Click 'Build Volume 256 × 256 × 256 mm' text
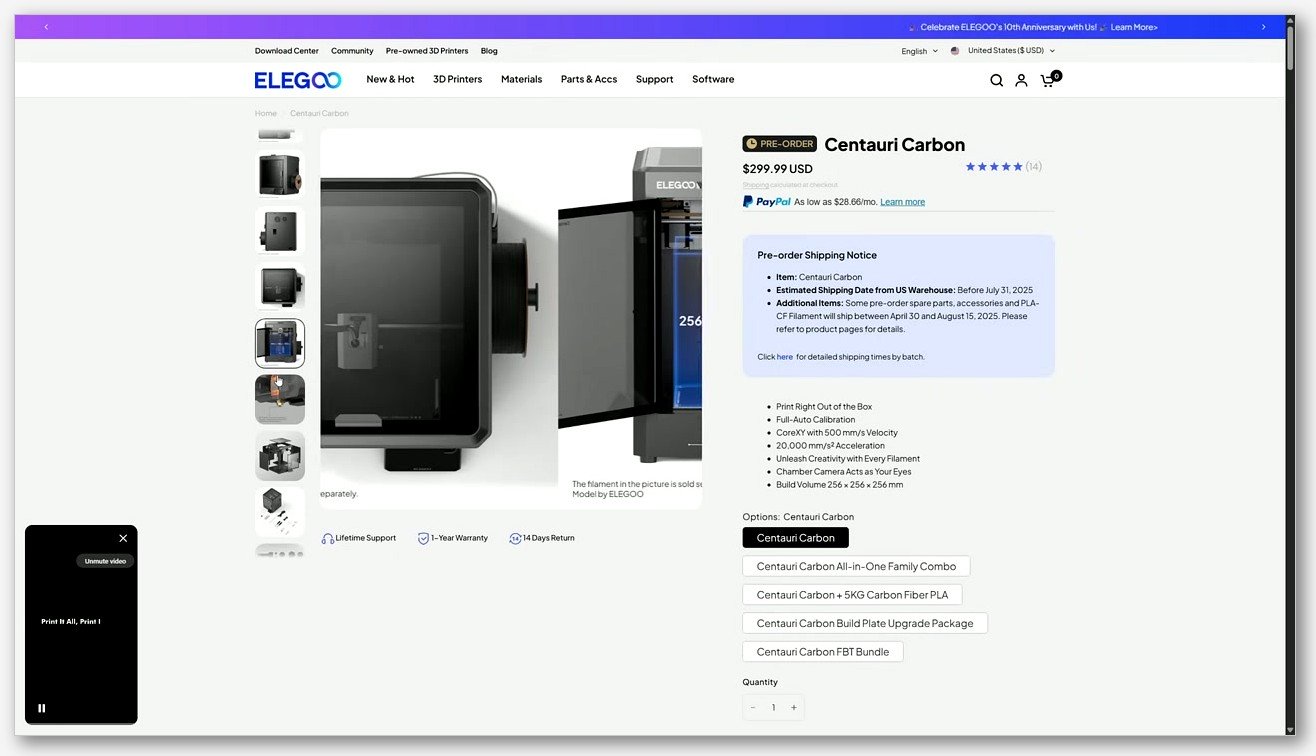This screenshot has width=1316, height=756. coord(840,485)
